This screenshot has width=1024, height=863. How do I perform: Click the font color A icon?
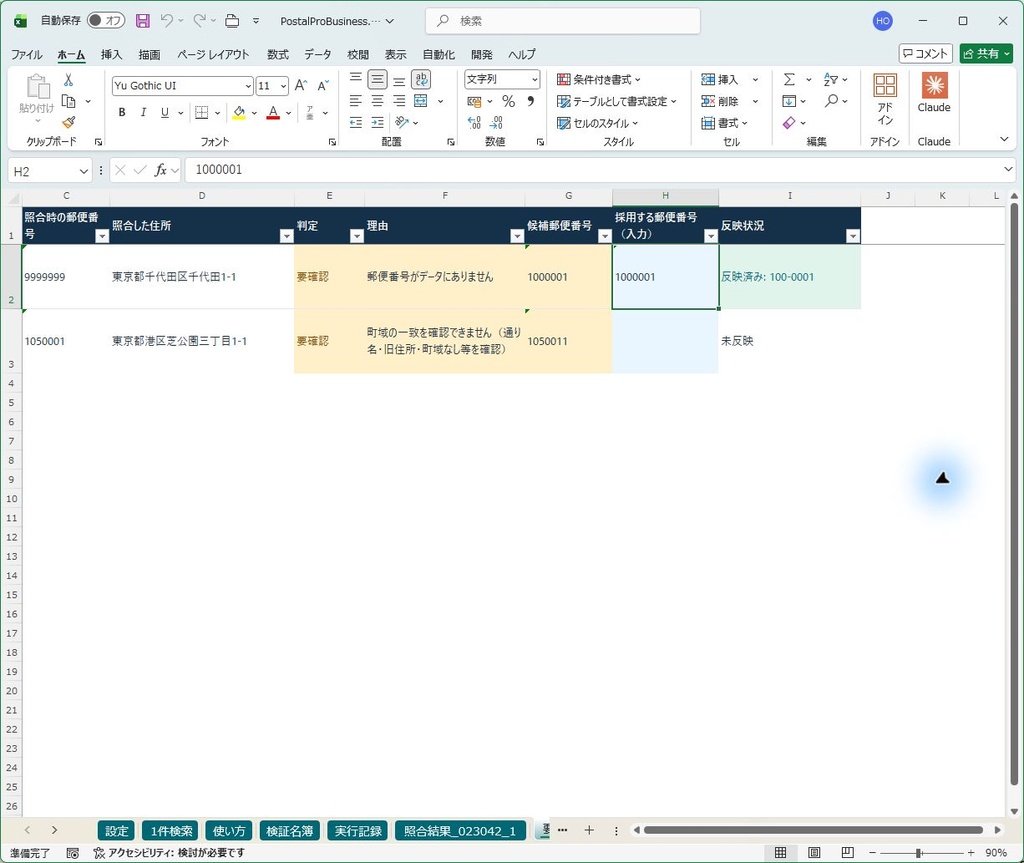pyautogui.click(x=274, y=112)
